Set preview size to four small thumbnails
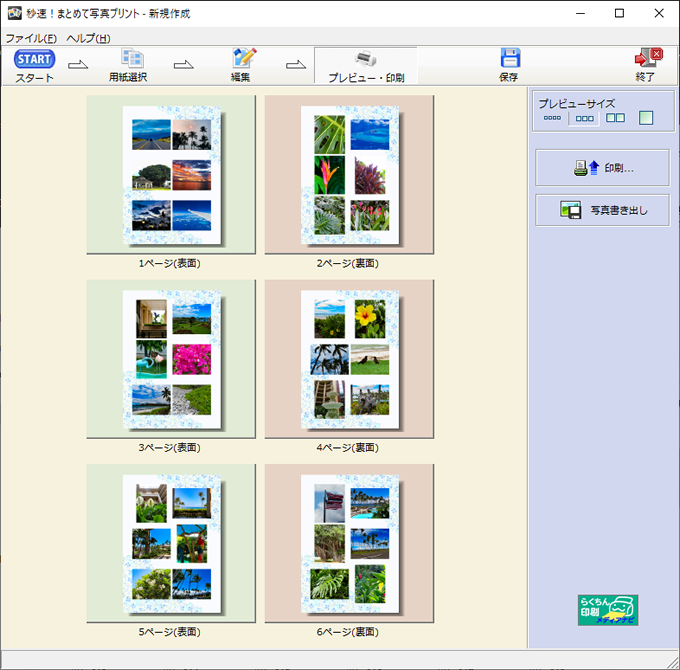Screen dimensions: 680x670 [x=553, y=118]
